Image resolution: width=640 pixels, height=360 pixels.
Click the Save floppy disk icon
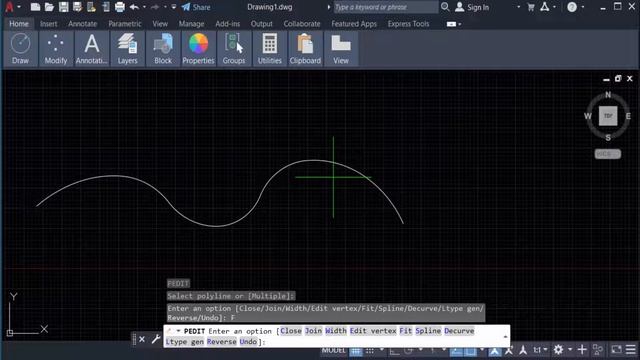pos(63,7)
